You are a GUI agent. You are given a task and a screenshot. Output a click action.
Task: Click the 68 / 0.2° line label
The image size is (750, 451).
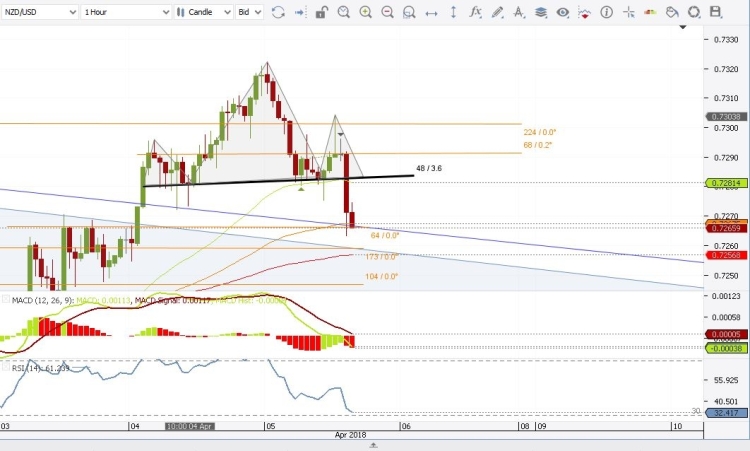538,145
